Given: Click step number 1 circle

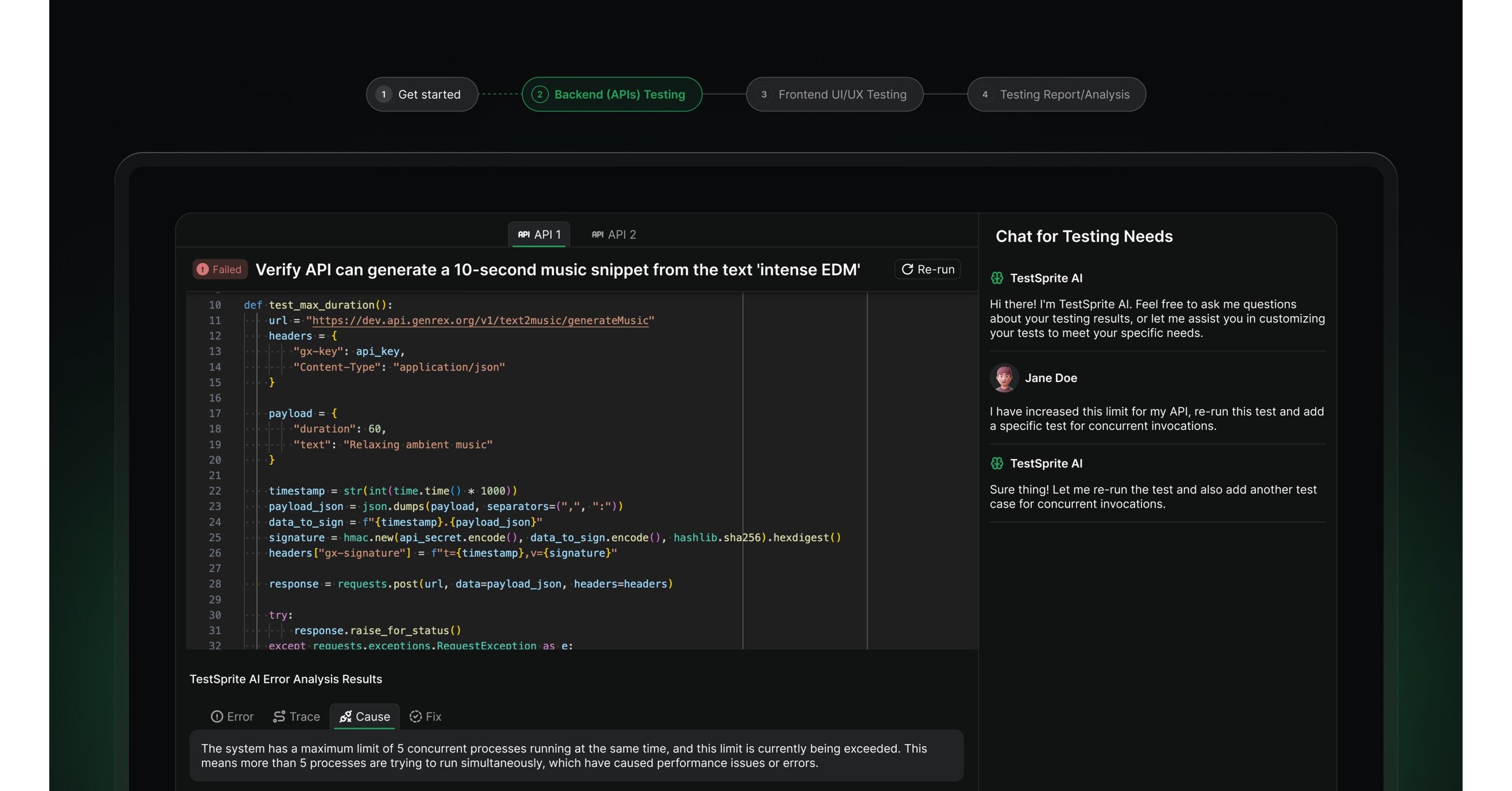Looking at the screenshot, I should [x=384, y=95].
